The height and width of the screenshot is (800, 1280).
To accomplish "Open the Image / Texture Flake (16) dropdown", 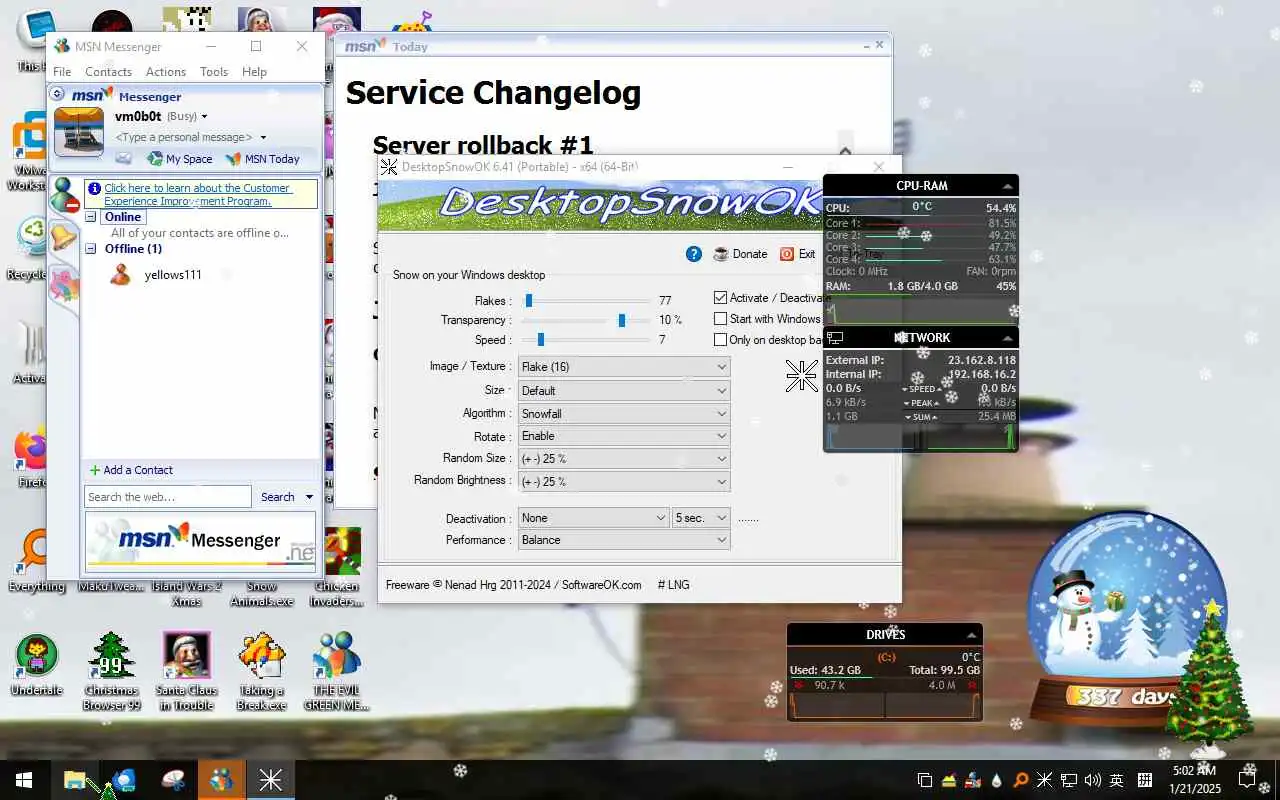I will click(624, 367).
